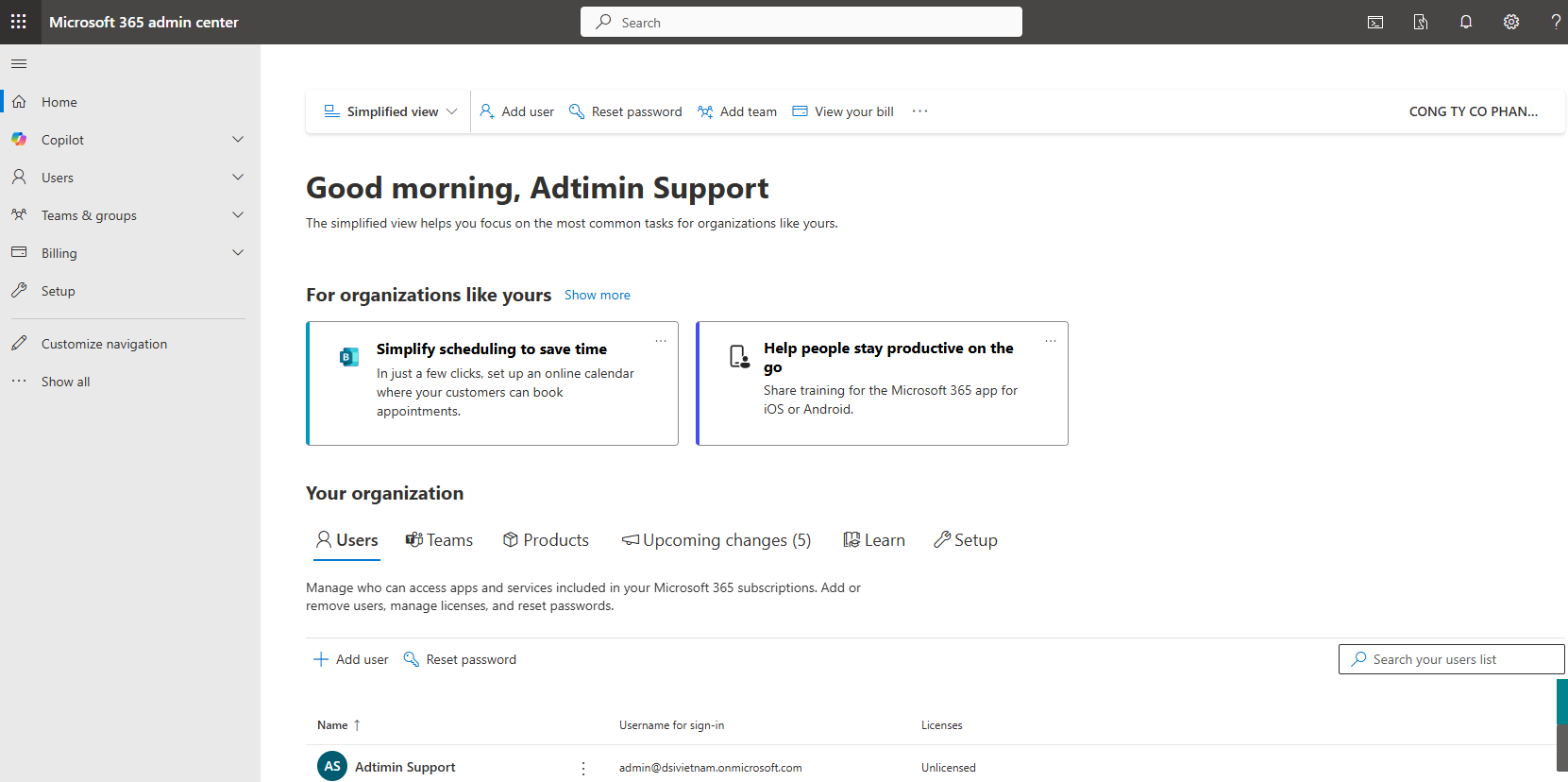
Task: Click the Show all ellipsis icon
Action: [x=19, y=381]
